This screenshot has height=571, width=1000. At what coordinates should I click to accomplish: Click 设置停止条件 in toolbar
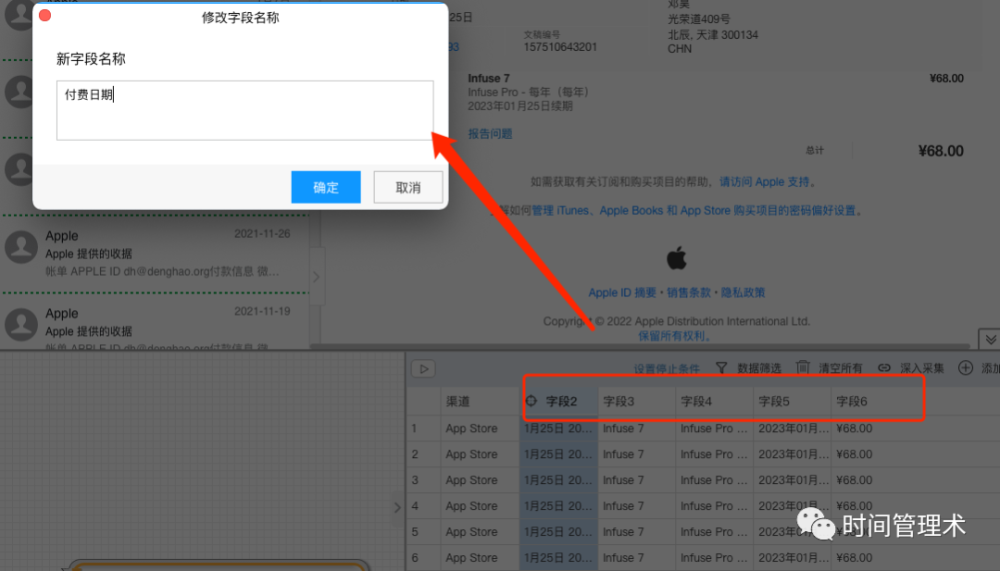coord(666,369)
